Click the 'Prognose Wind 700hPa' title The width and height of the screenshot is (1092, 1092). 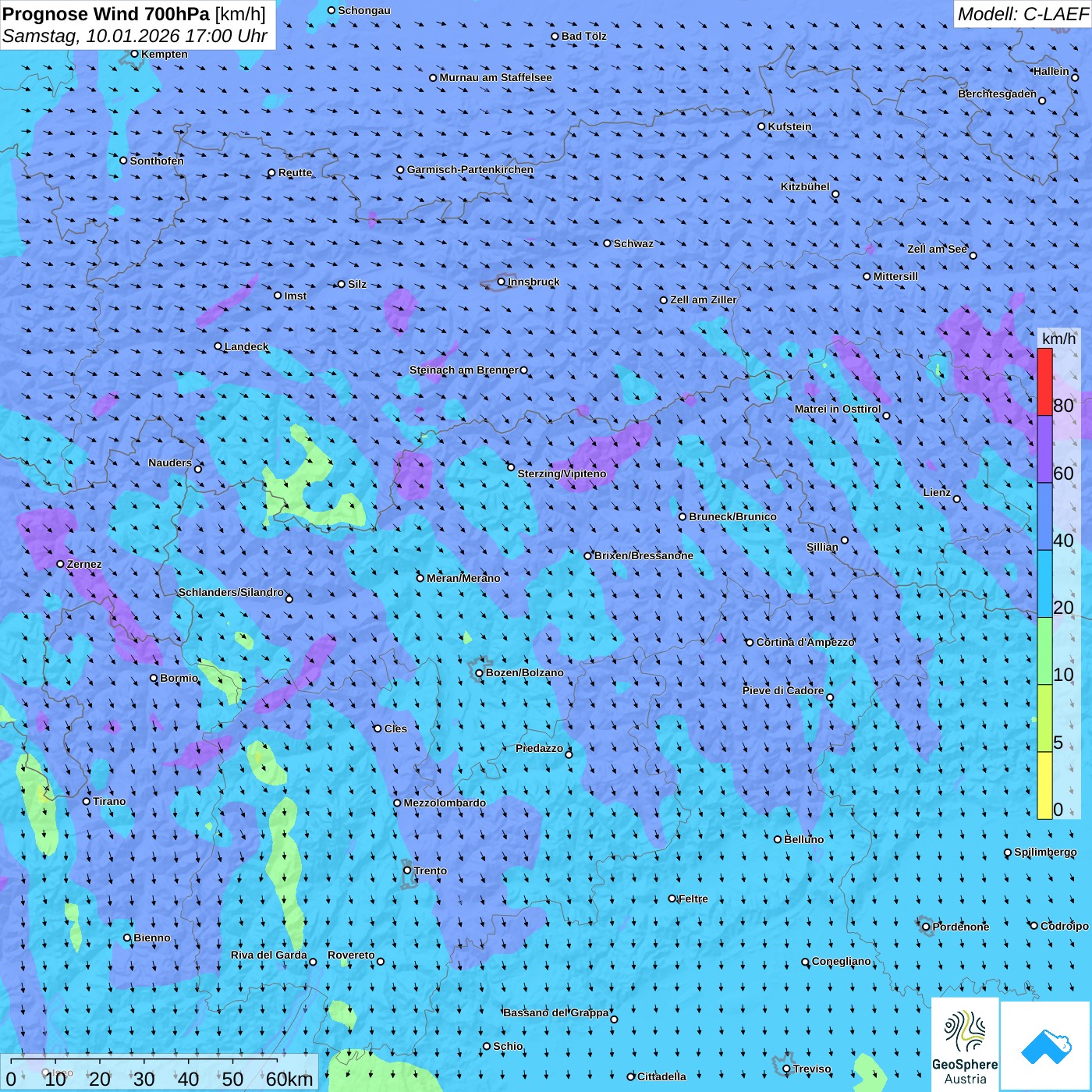pos(106,14)
